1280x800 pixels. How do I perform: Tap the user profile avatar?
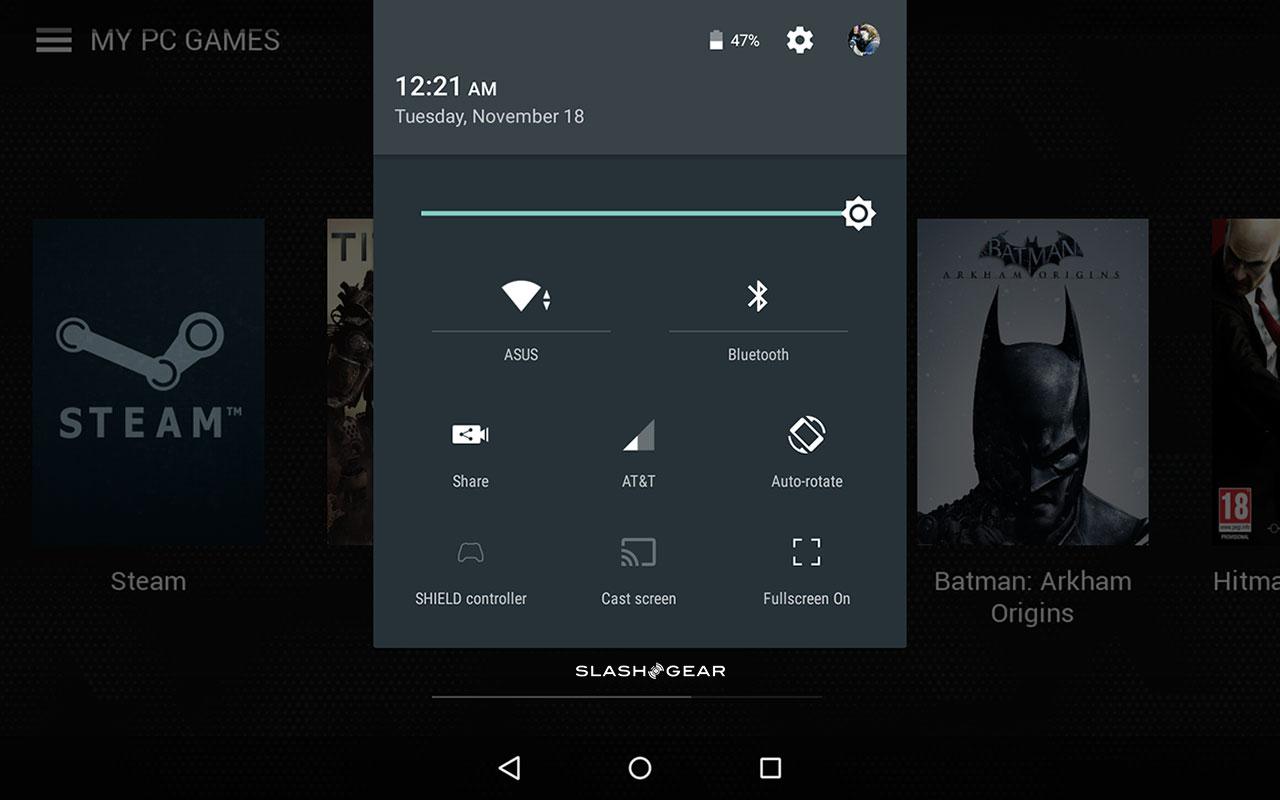(864, 40)
